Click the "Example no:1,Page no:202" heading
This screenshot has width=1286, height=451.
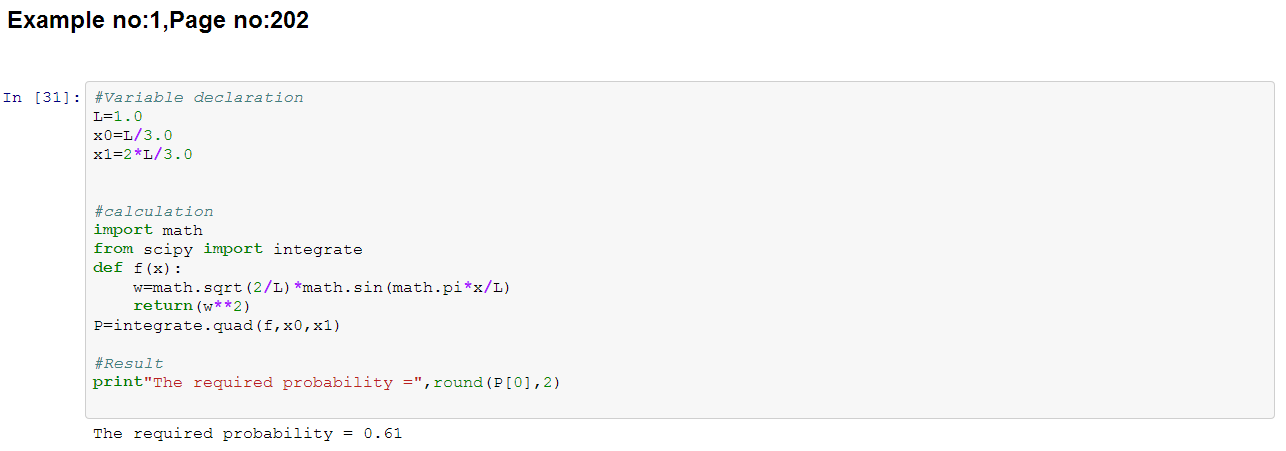(158, 20)
